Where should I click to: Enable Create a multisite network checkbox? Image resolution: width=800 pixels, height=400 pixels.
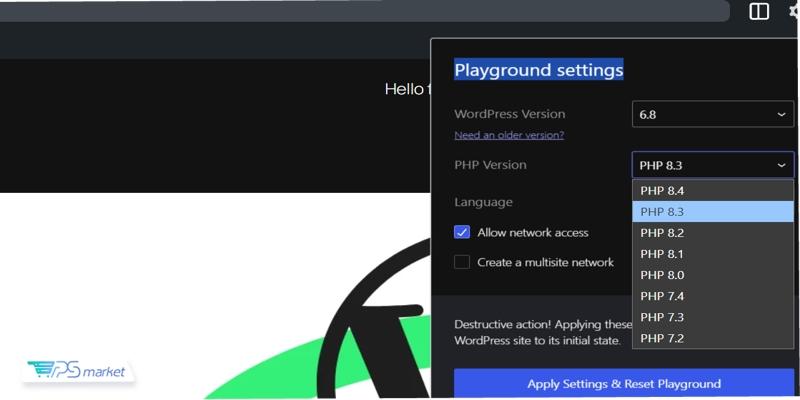coord(462,262)
